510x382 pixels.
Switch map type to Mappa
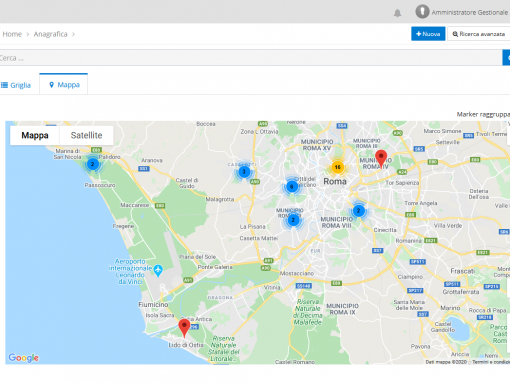[35, 135]
